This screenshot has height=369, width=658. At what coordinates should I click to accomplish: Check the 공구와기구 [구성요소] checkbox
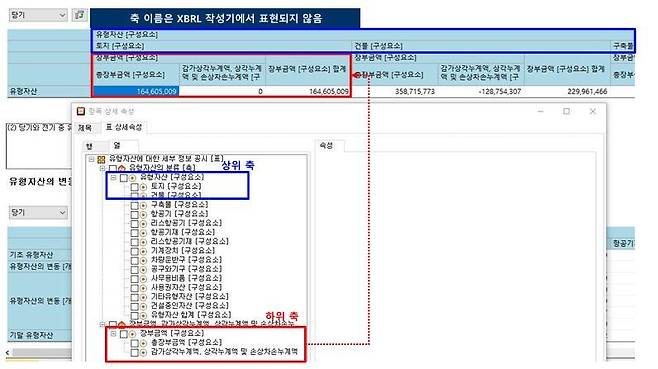click(x=134, y=270)
